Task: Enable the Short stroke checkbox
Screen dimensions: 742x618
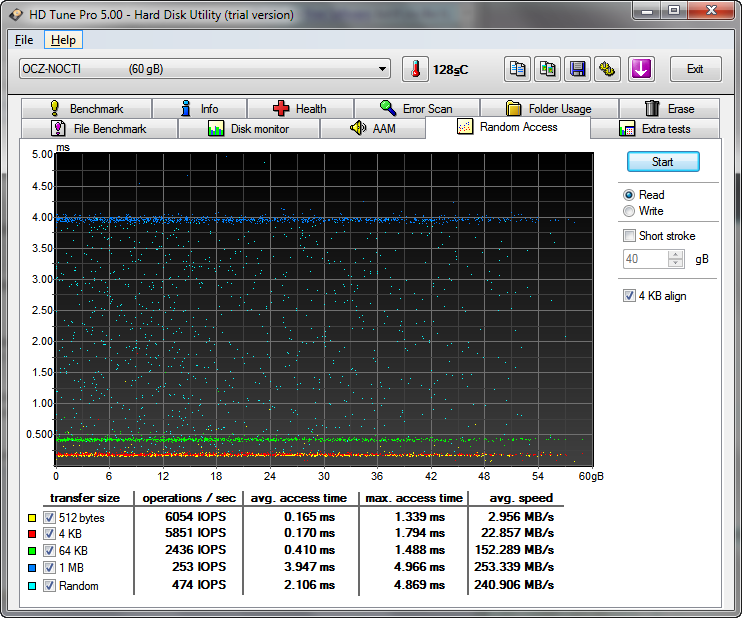Action: 629,236
